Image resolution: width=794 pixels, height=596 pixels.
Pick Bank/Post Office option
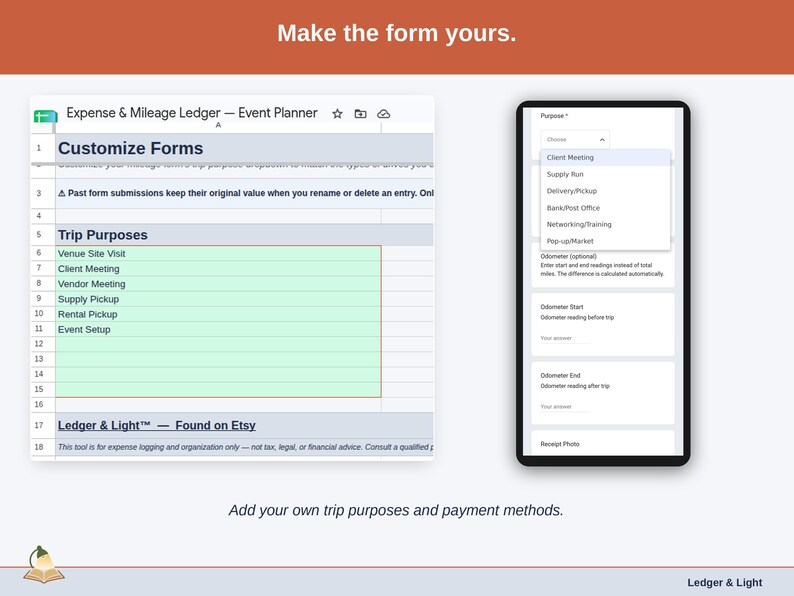point(606,208)
